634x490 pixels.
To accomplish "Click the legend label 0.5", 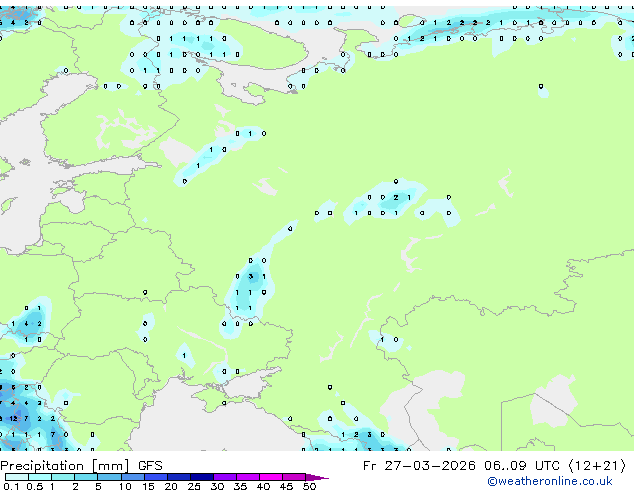I will (x=35, y=486).
